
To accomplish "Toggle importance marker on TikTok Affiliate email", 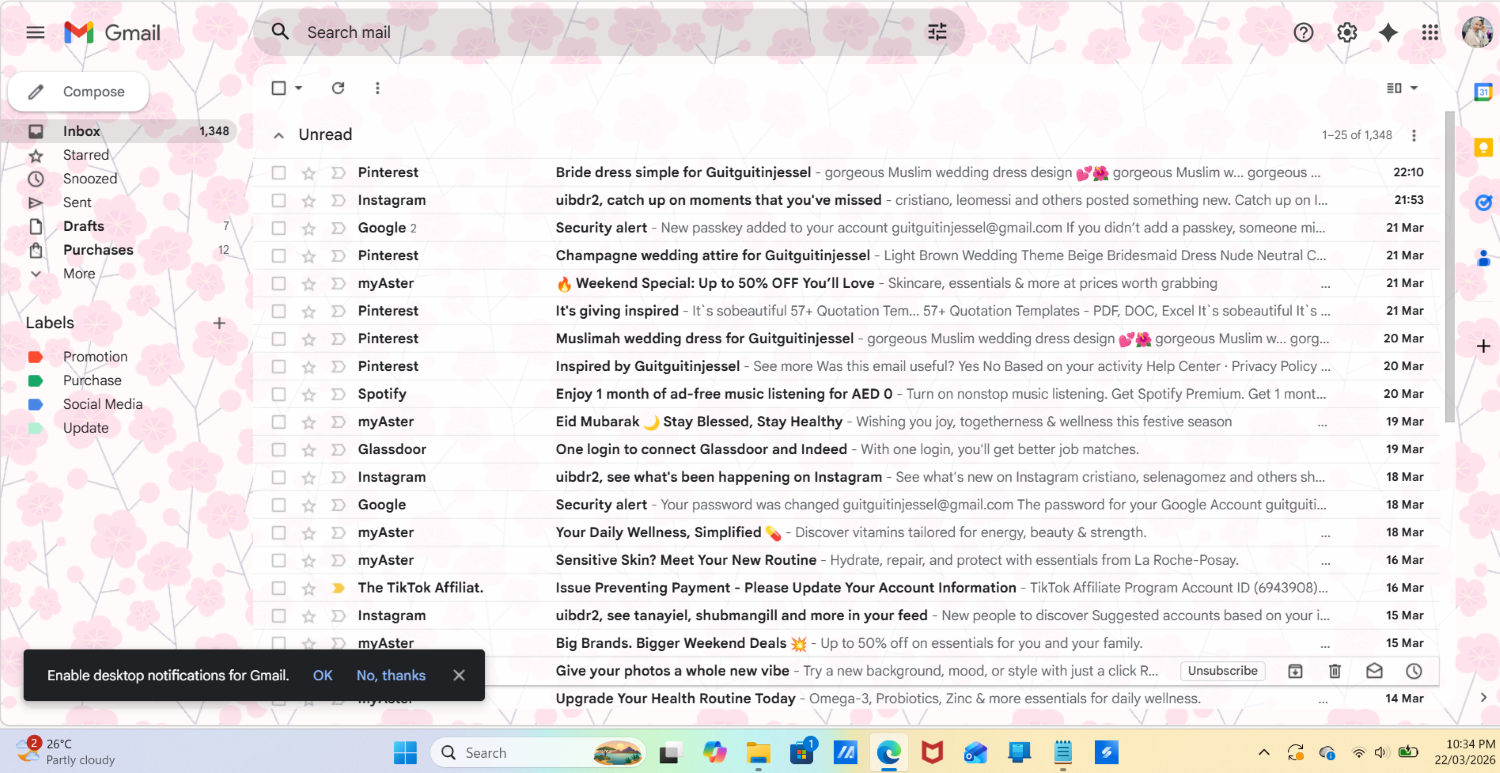I will click(x=338, y=588).
